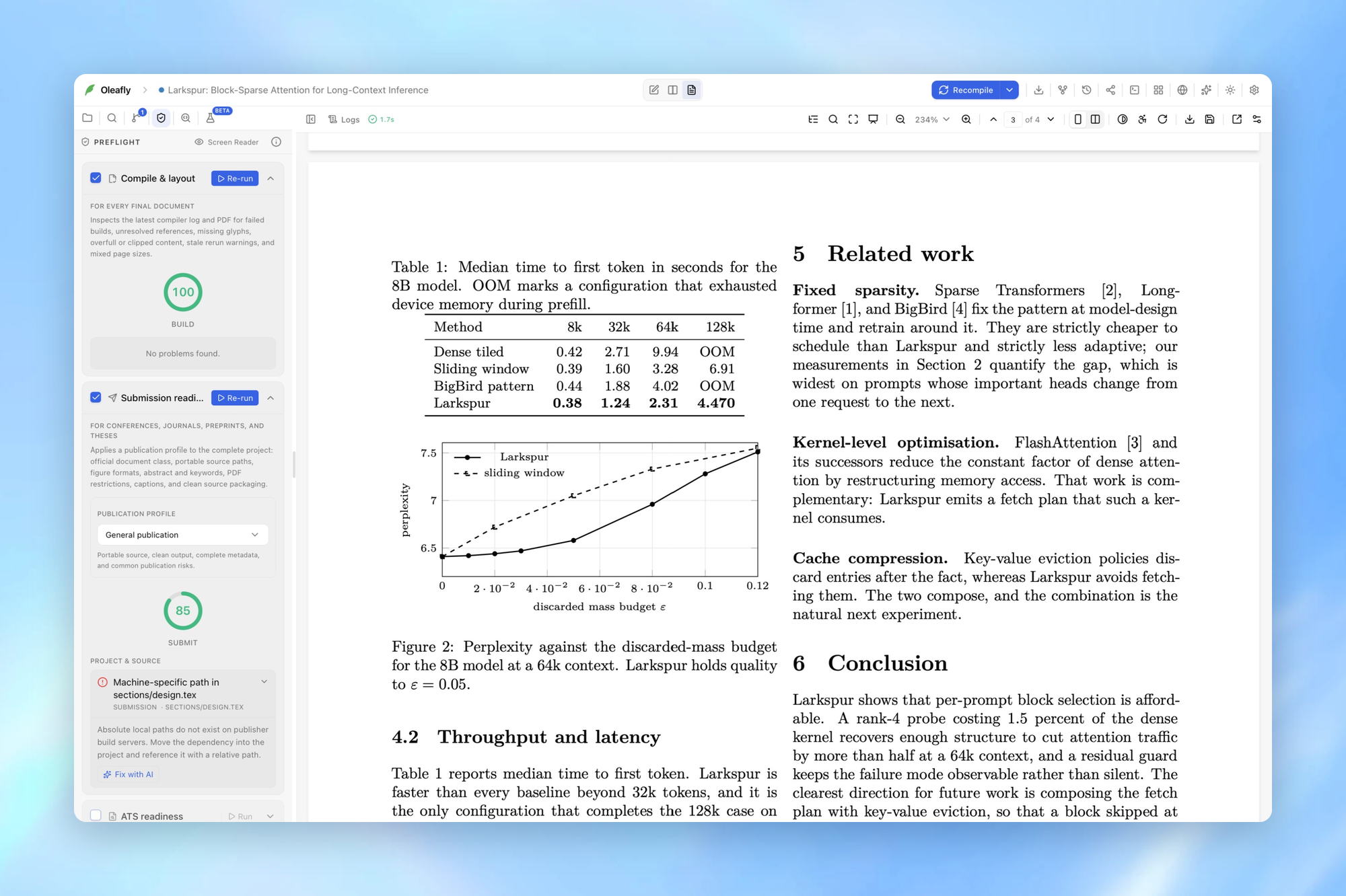
Task: Open the 234% zoom level dropdown
Action: click(x=932, y=119)
